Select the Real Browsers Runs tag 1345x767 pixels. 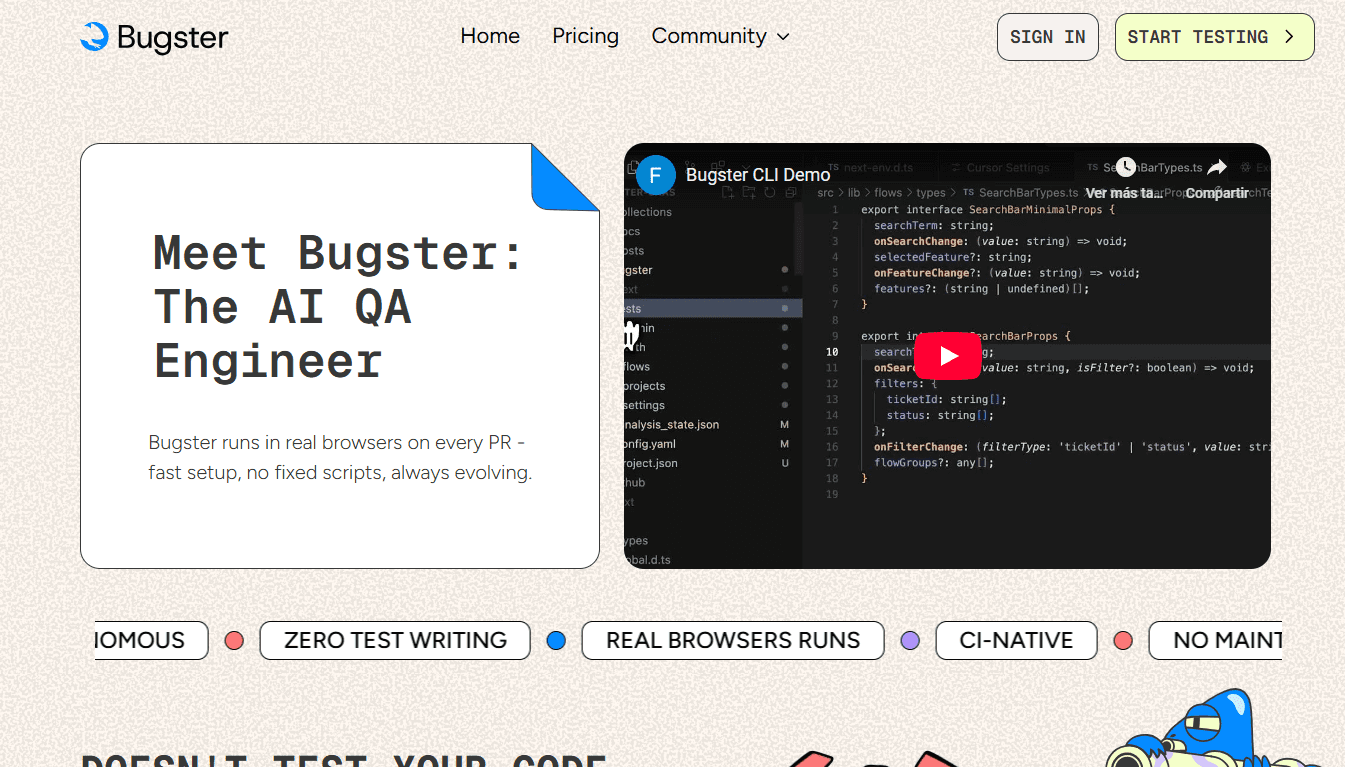click(732, 640)
